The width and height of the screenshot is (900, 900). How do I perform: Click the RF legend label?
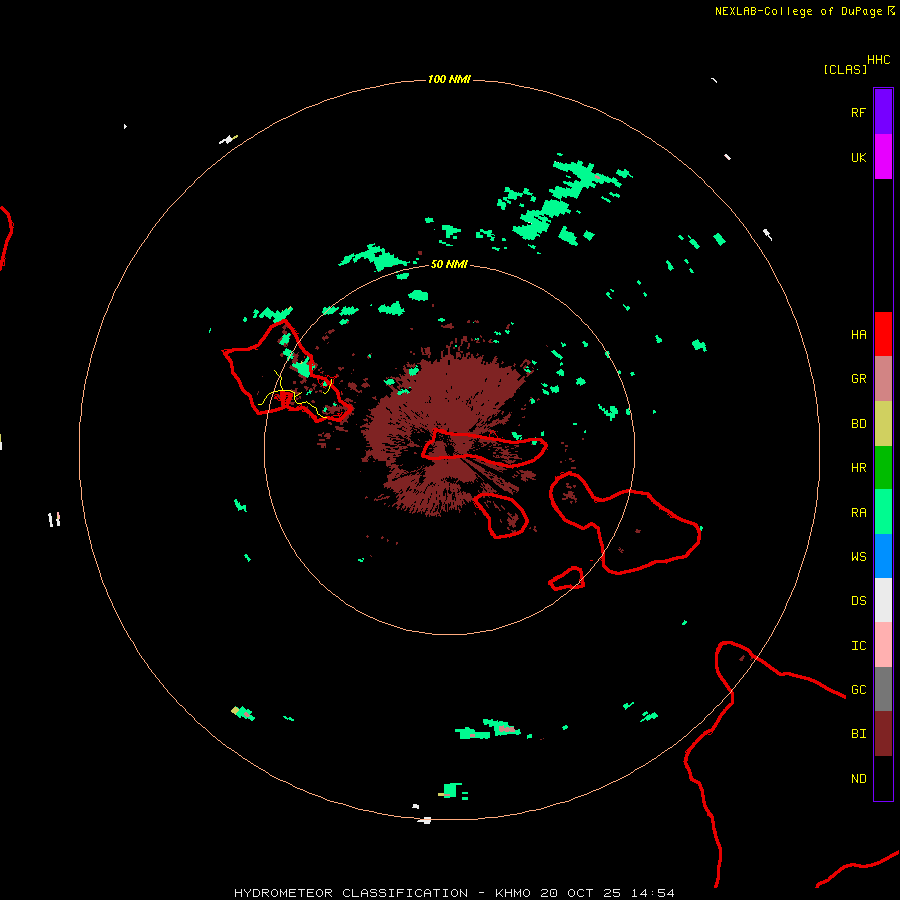(858, 112)
